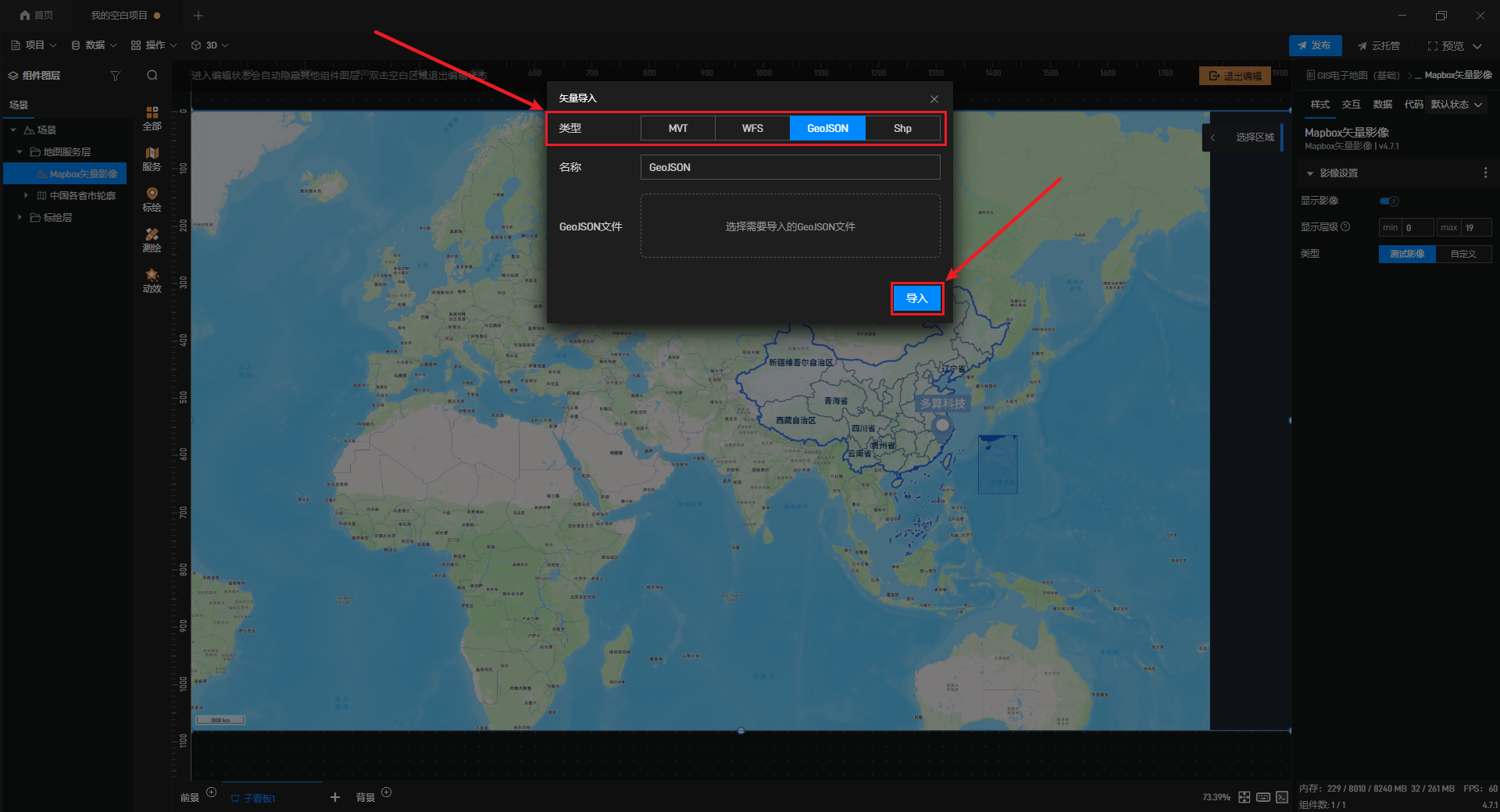
Task: Open the 服务 component category
Action: 152,158
